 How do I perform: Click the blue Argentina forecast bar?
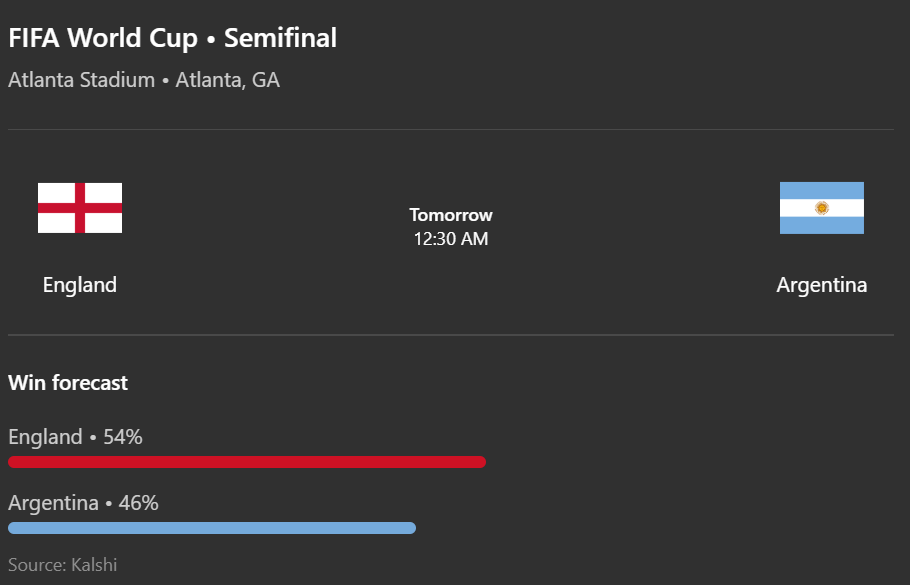[212, 528]
